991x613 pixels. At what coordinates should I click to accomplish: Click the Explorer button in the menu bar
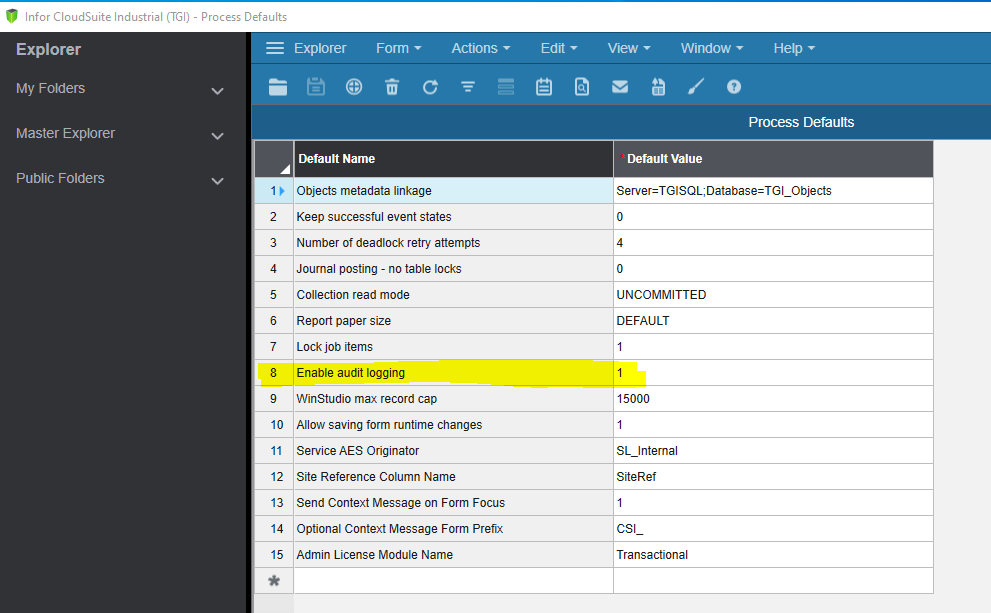pos(320,48)
